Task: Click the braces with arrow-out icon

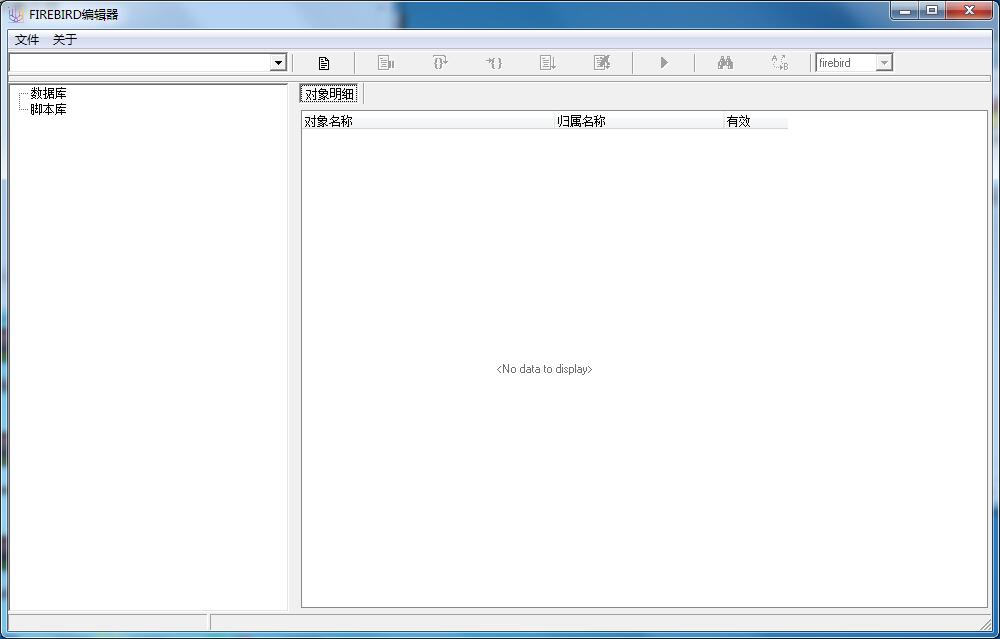Action: click(440, 62)
